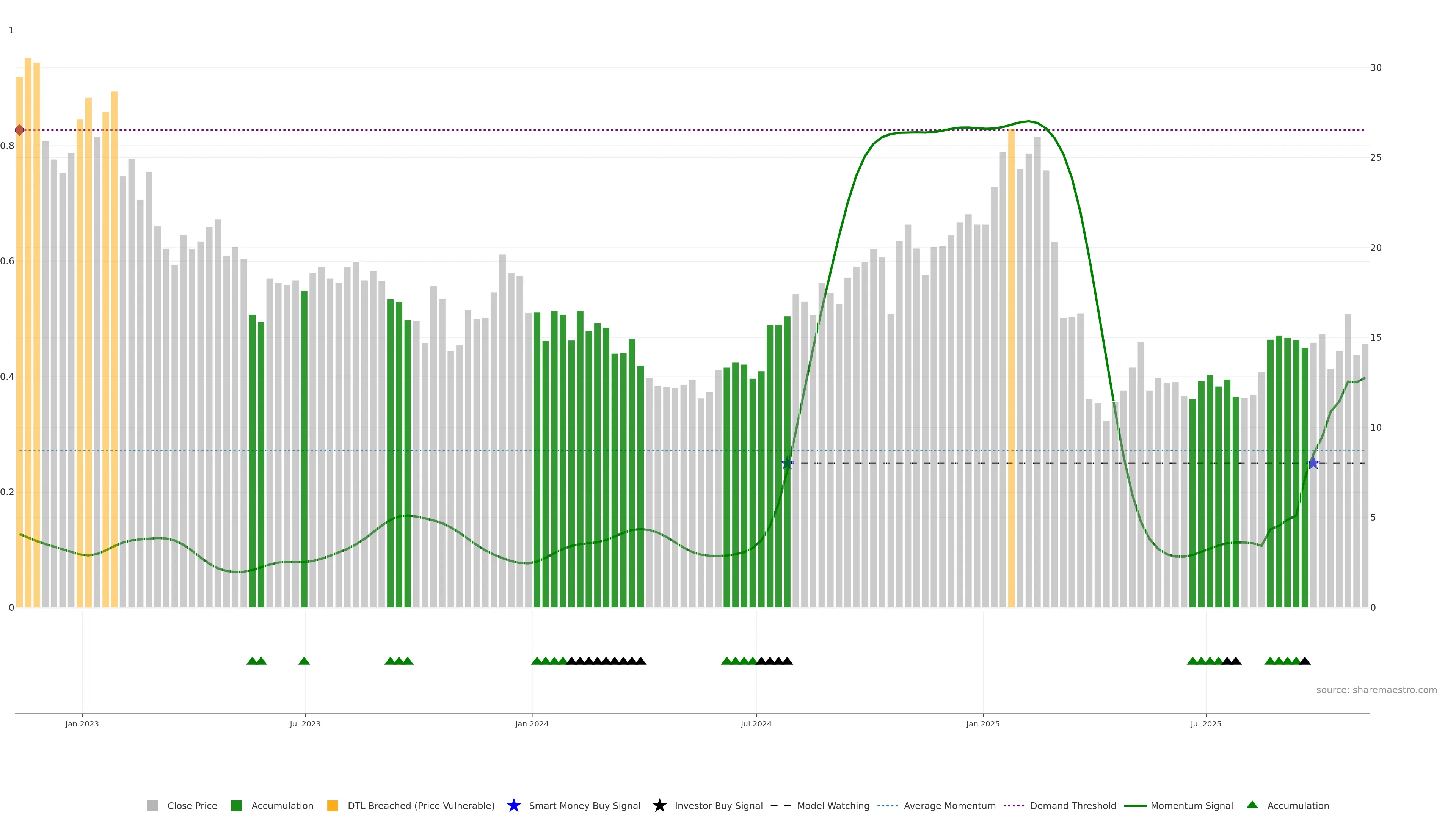Click the green square Accumulation legend entry
1456x819 pixels.
pyautogui.click(x=236, y=805)
